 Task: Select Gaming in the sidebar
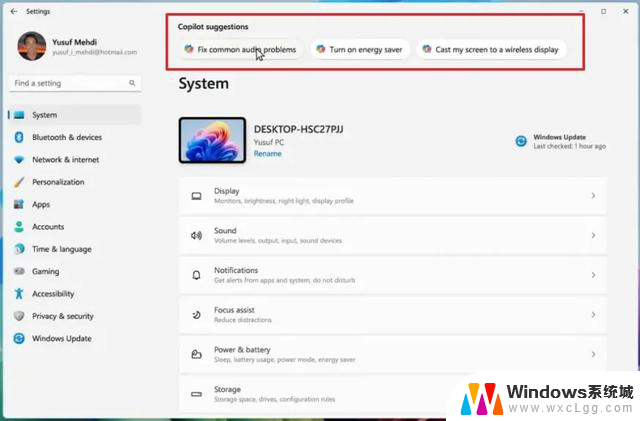click(x=75, y=271)
